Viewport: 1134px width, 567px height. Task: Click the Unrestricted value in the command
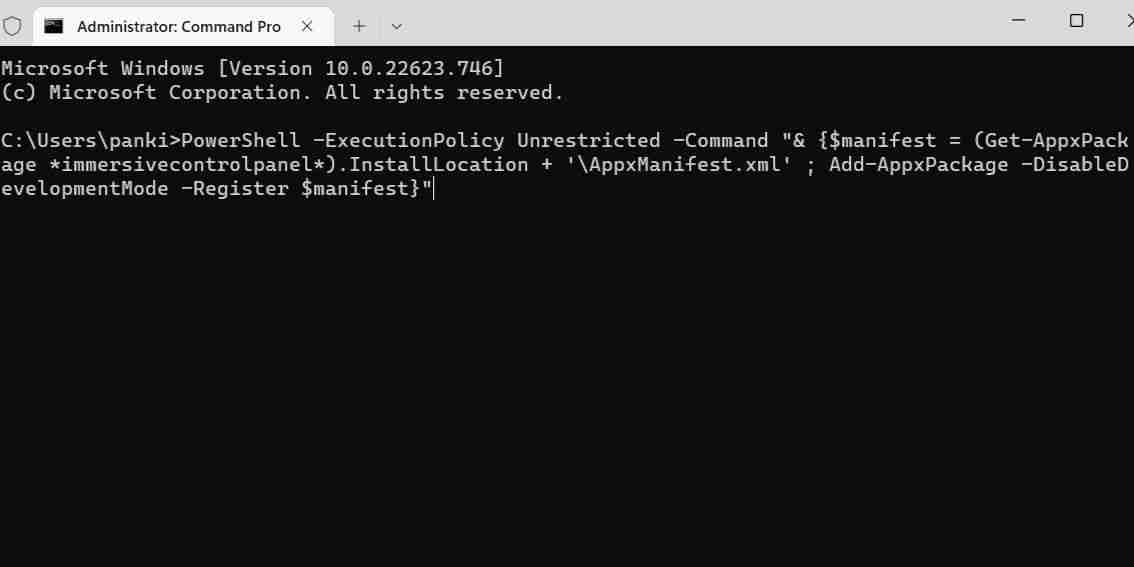pyautogui.click(x=588, y=140)
